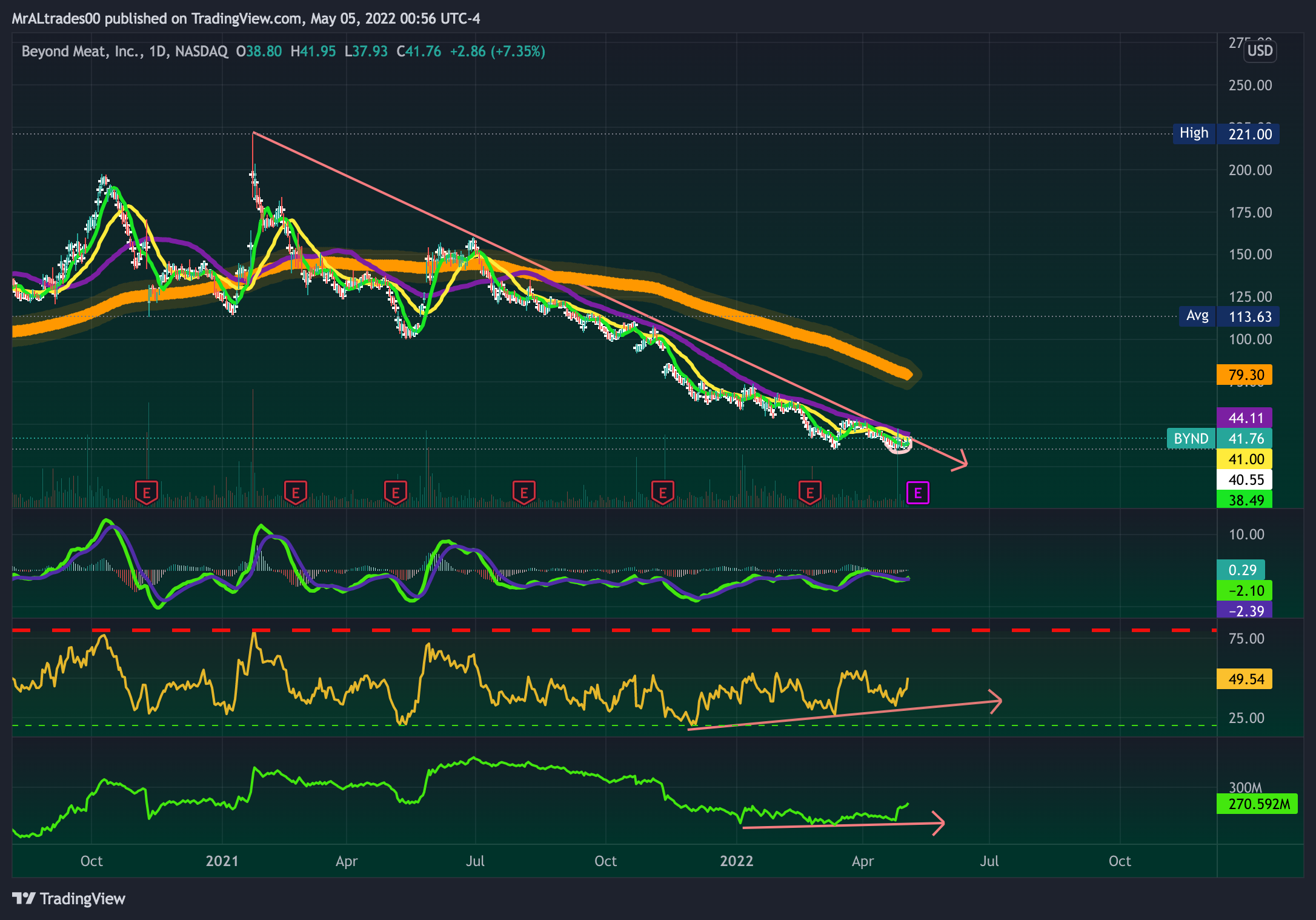
Task: Click the RSI 49.54 value label
Action: pos(1245,679)
